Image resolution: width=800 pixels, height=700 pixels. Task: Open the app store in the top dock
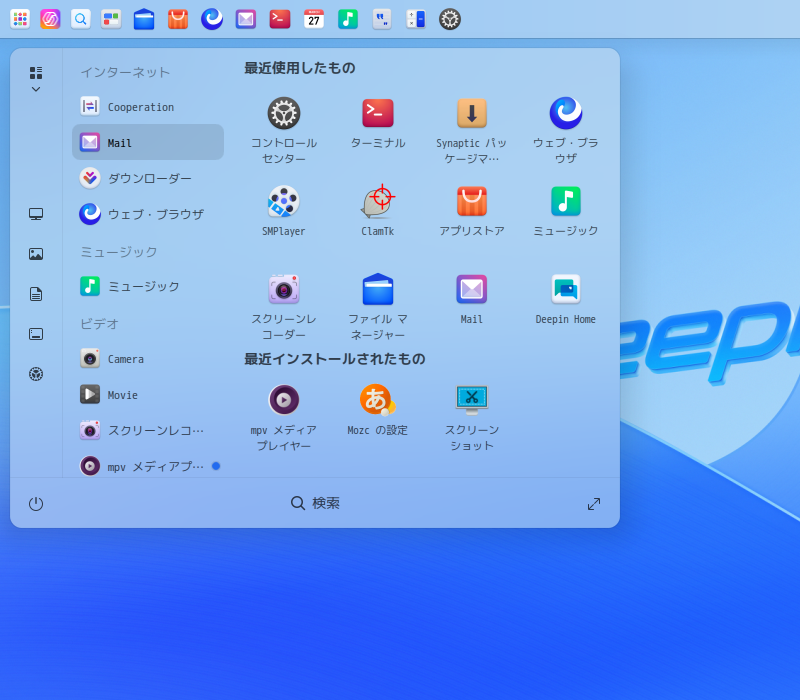[178, 19]
